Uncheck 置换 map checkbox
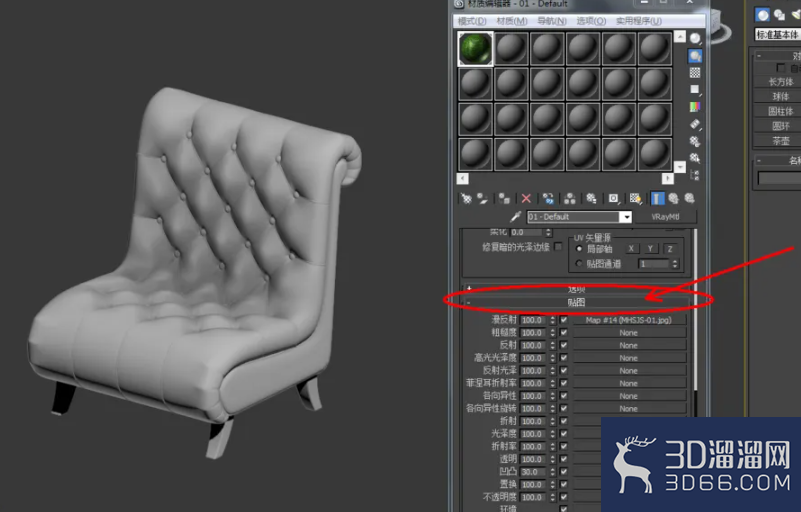This screenshot has height=512, width=801. 563,484
